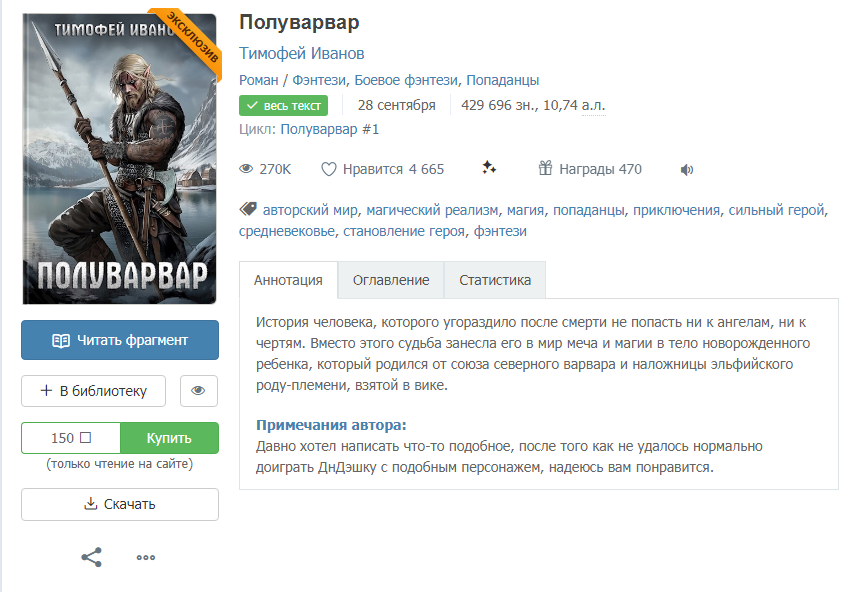Switch to the Оглавление tab
Screen dimensions: 853x592
coord(391,280)
